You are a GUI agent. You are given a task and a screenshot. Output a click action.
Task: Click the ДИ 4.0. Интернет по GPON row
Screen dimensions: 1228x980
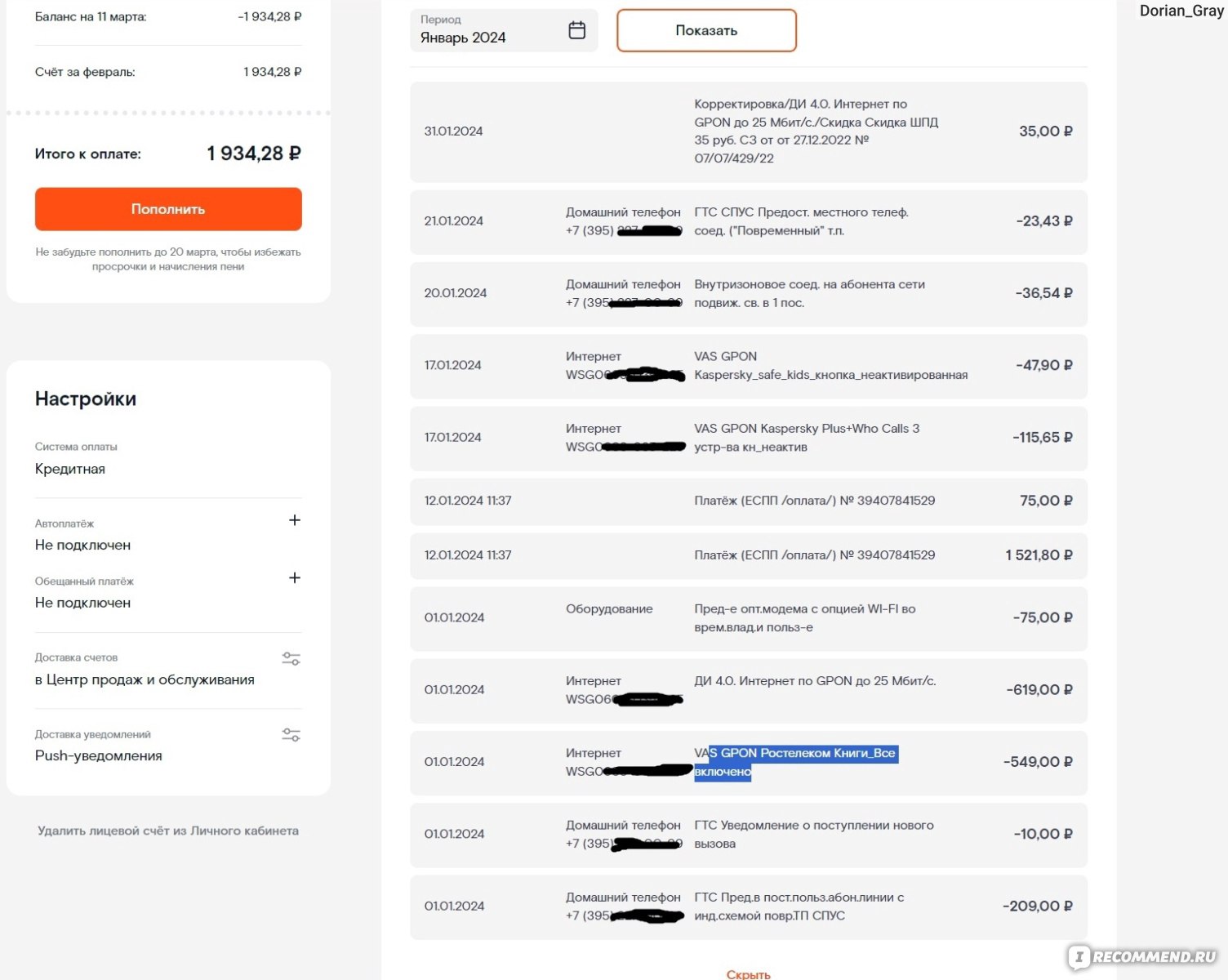coord(749,690)
